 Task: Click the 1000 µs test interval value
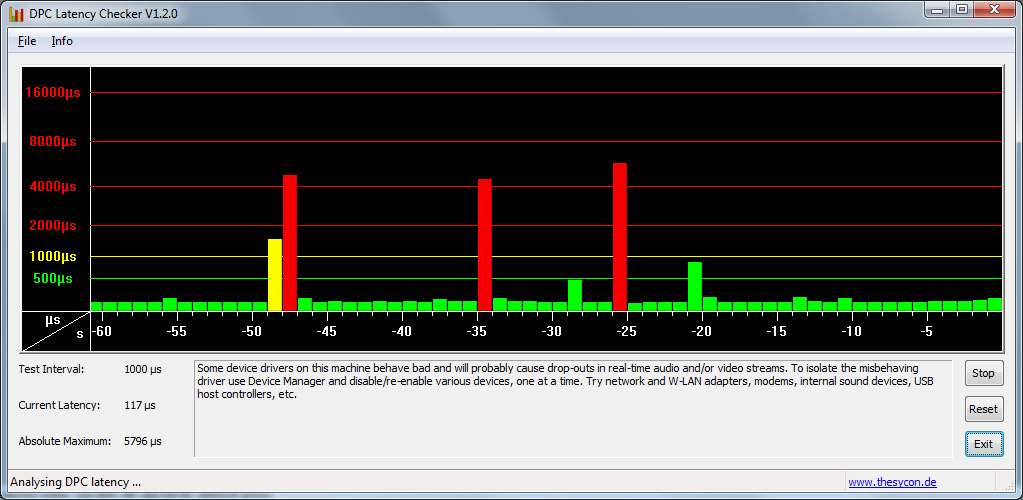(143, 369)
